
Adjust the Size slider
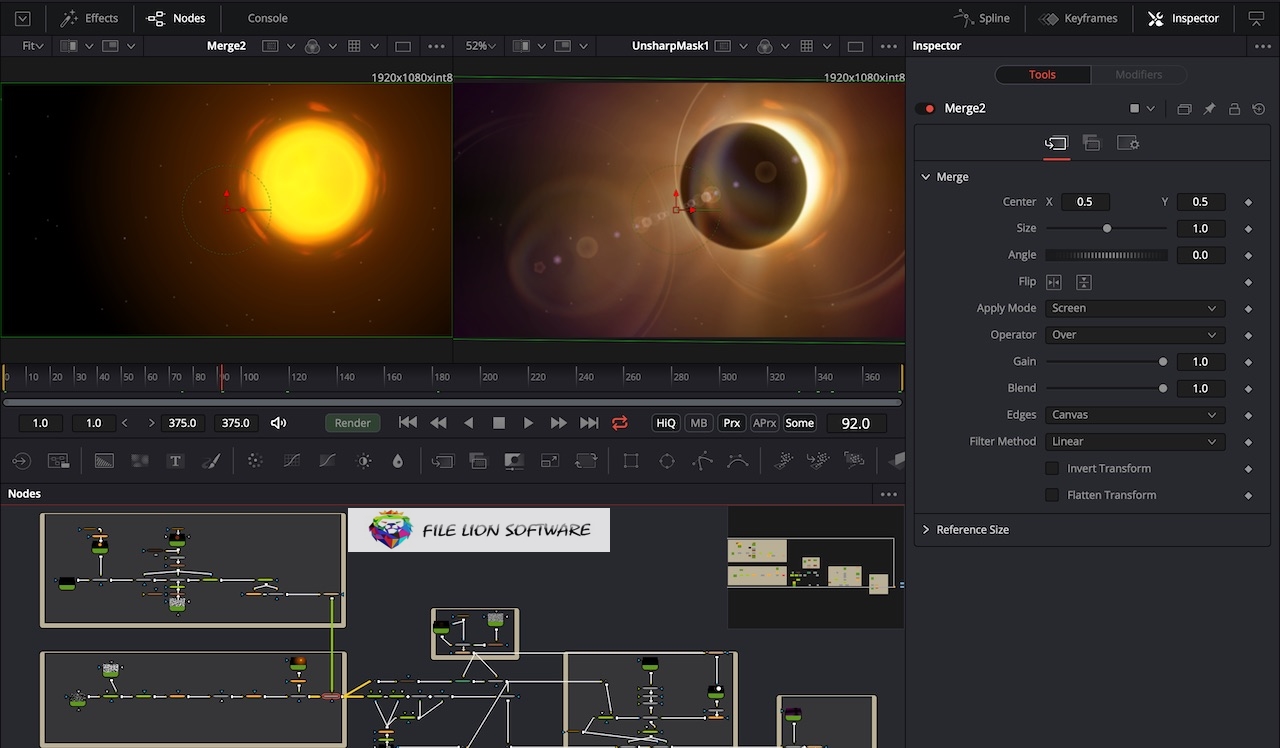[1106, 229]
